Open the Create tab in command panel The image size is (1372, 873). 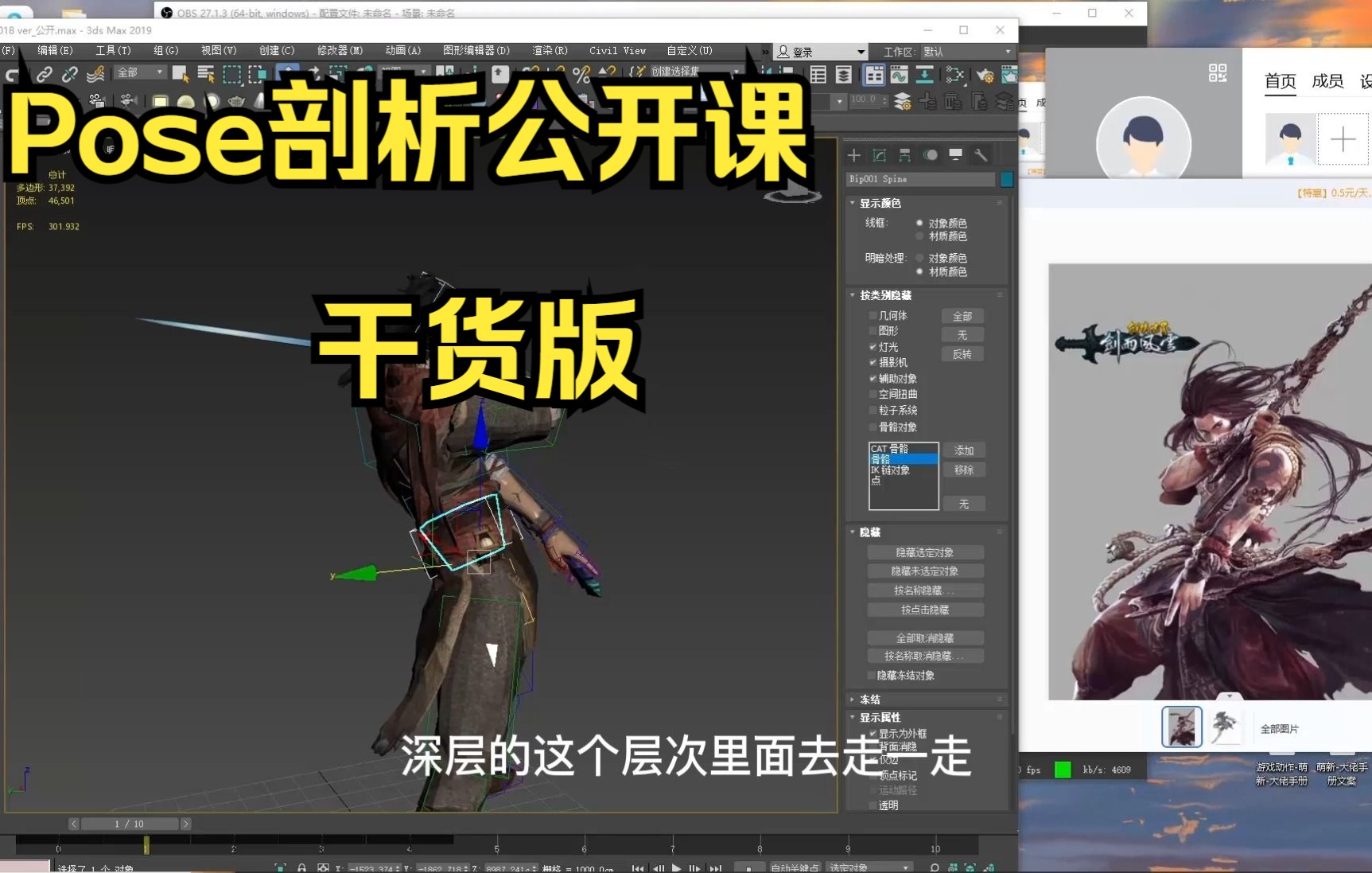(854, 155)
